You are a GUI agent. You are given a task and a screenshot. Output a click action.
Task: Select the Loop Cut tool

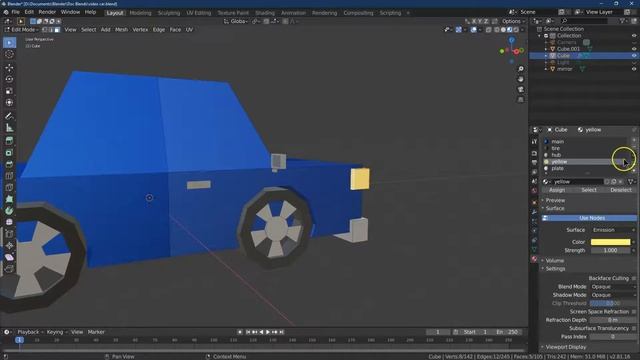(9, 176)
